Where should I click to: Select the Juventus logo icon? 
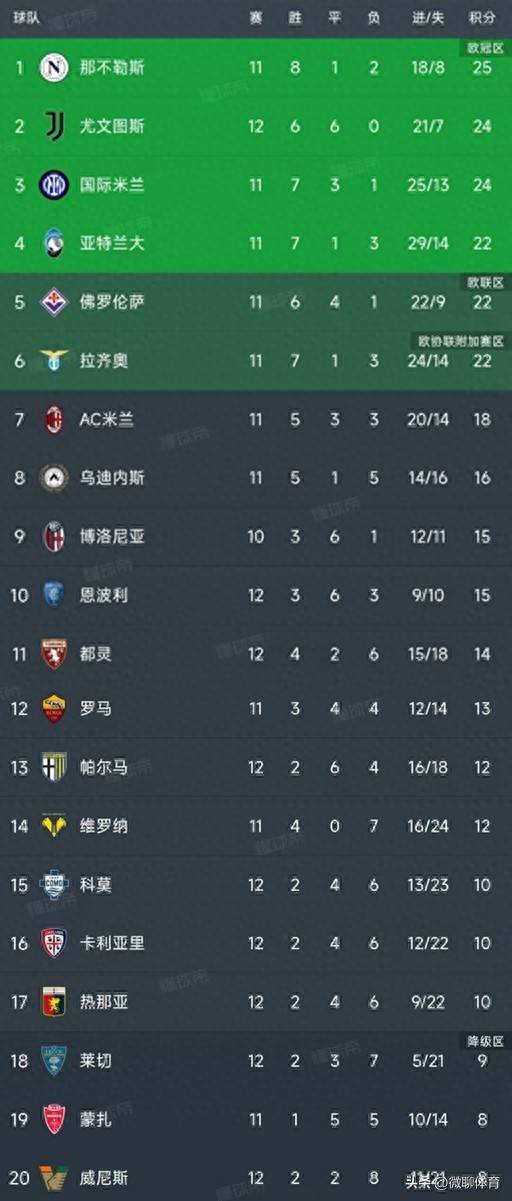[x=53, y=126]
